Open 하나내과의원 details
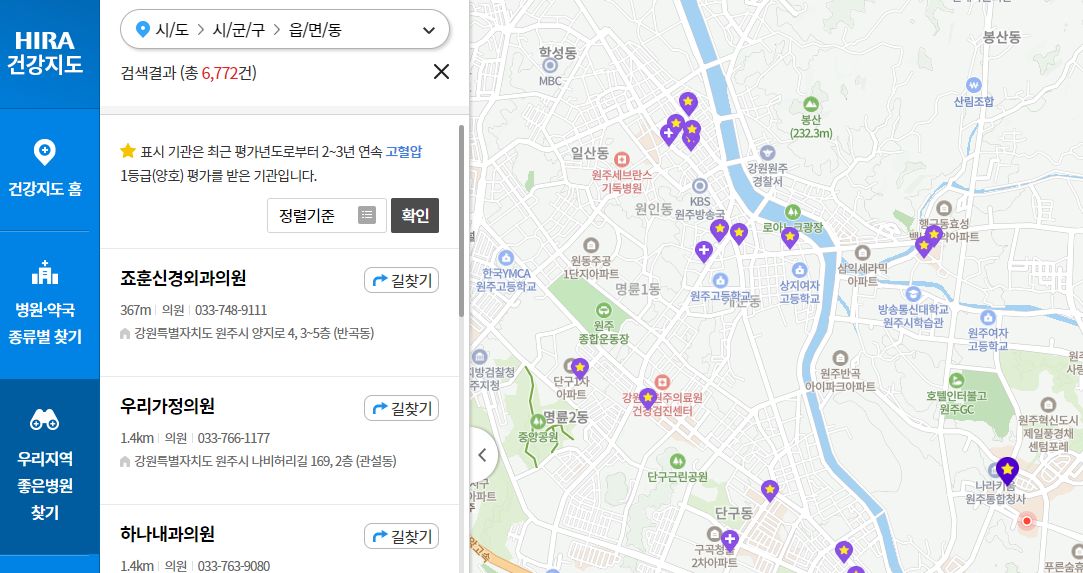Viewport: 1083px width, 573px height. [x=167, y=534]
